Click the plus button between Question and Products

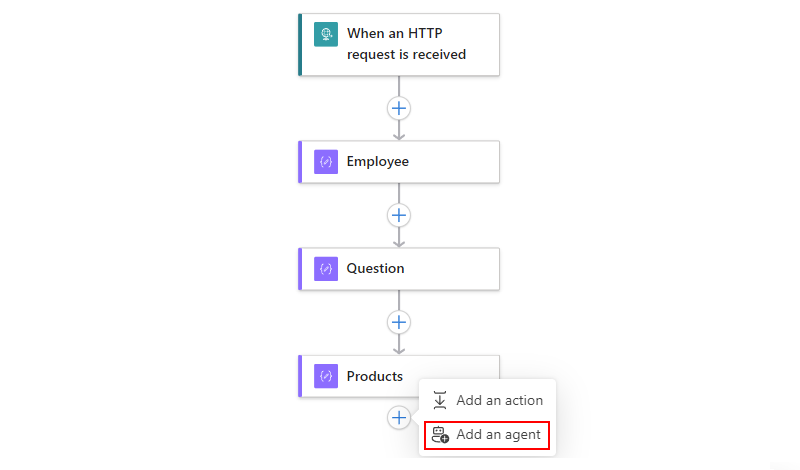(399, 323)
